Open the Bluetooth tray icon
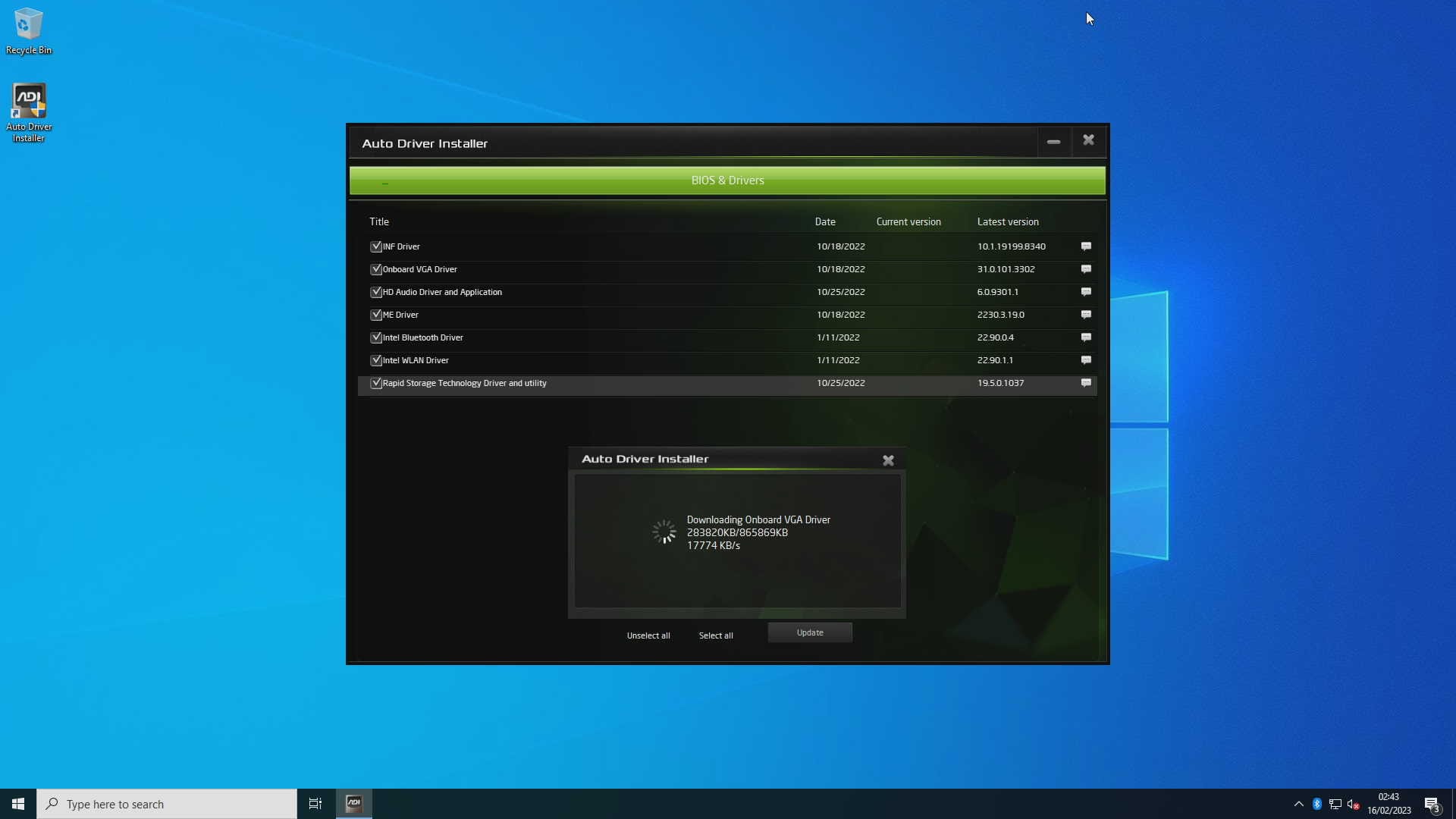Screen dimensions: 1456x819 1317,804
